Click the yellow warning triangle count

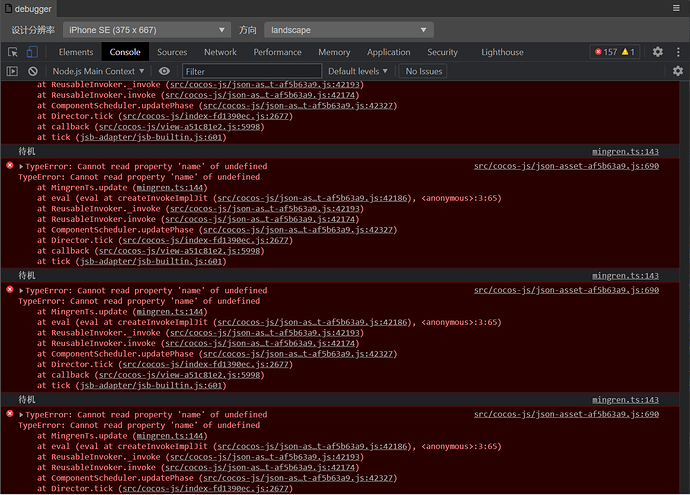(x=628, y=52)
